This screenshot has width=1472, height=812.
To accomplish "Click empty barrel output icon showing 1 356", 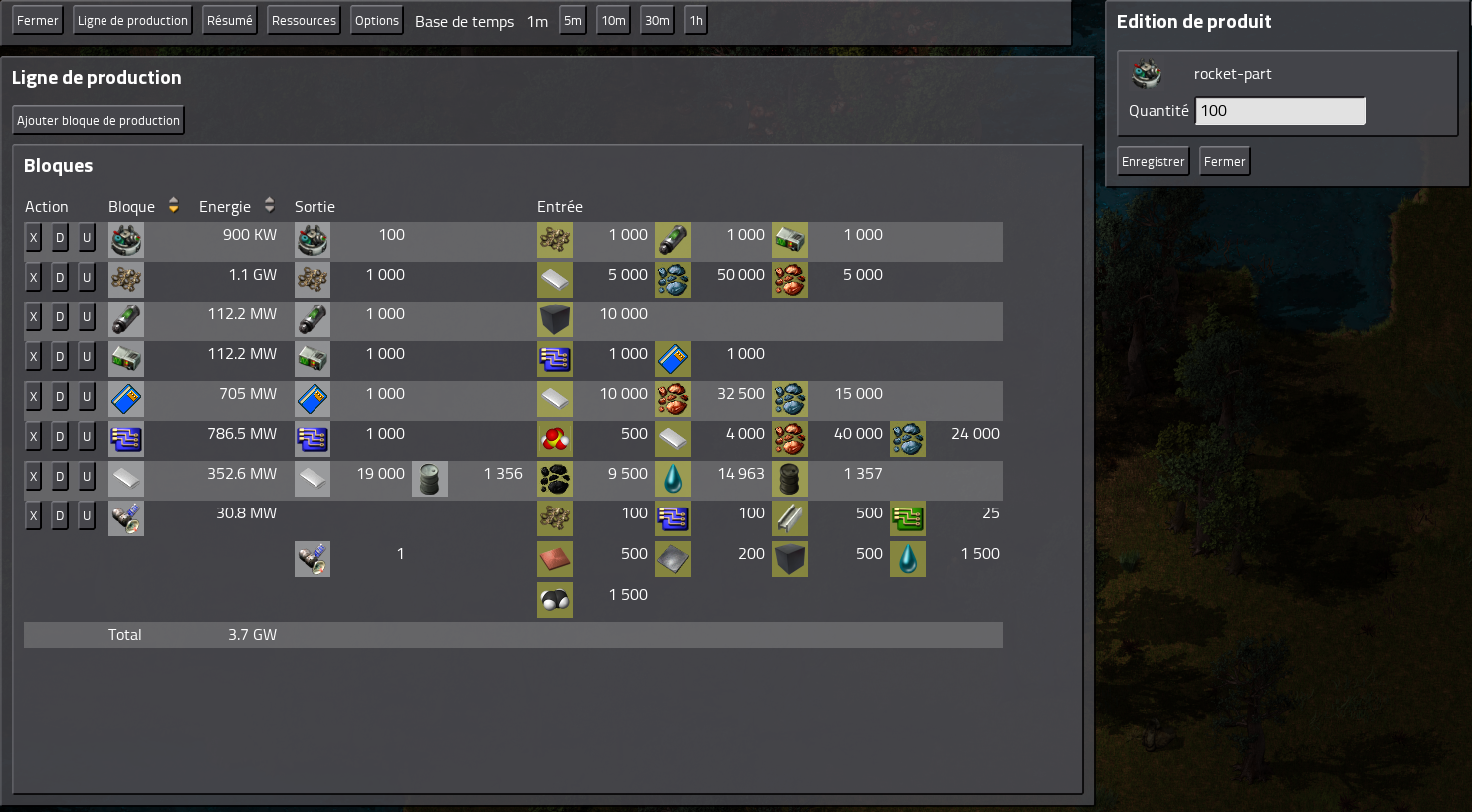I will pyautogui.click(x=430, y=479).
